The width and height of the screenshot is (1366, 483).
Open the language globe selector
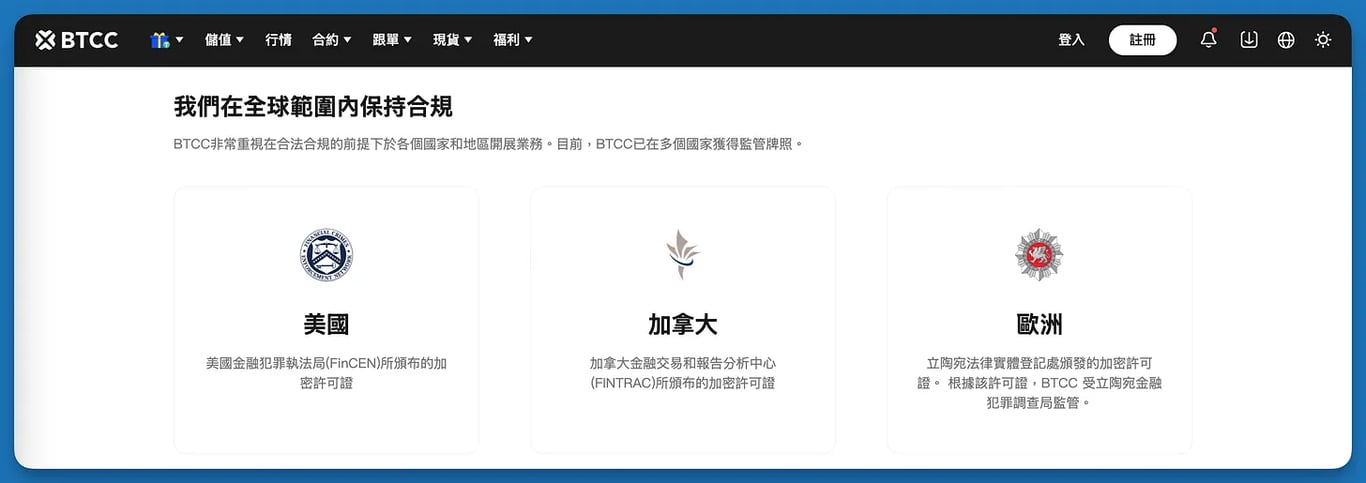[x=1286, y=40]
